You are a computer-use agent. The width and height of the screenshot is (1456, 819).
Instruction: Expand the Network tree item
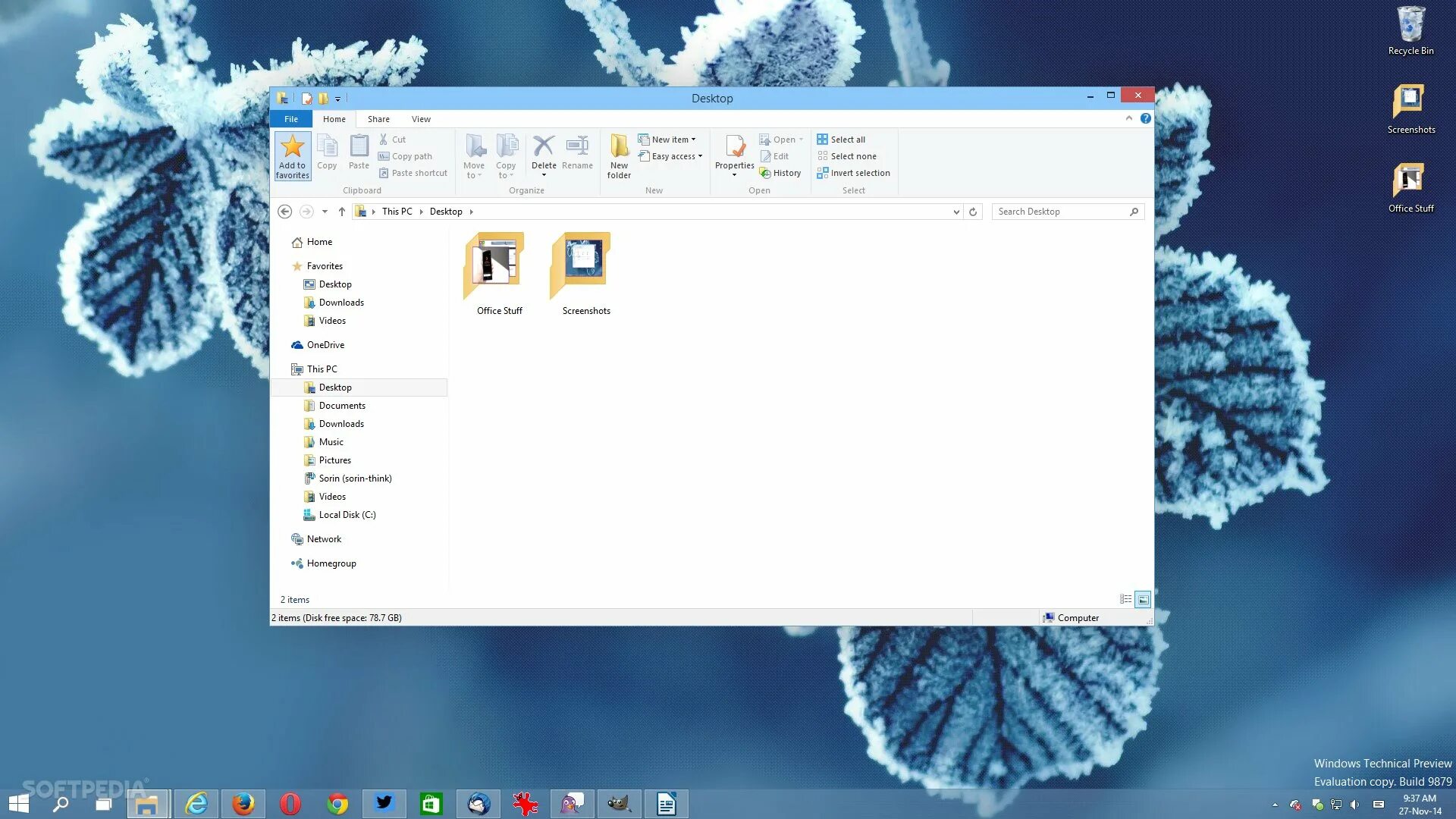(x=287, y=538)
